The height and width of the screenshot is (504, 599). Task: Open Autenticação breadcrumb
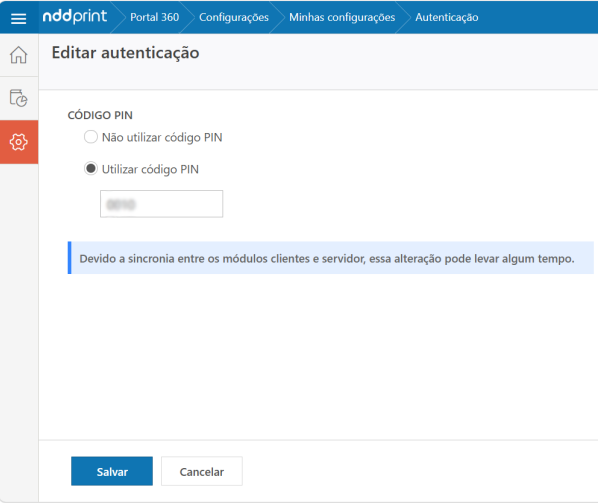click(447, 17)
